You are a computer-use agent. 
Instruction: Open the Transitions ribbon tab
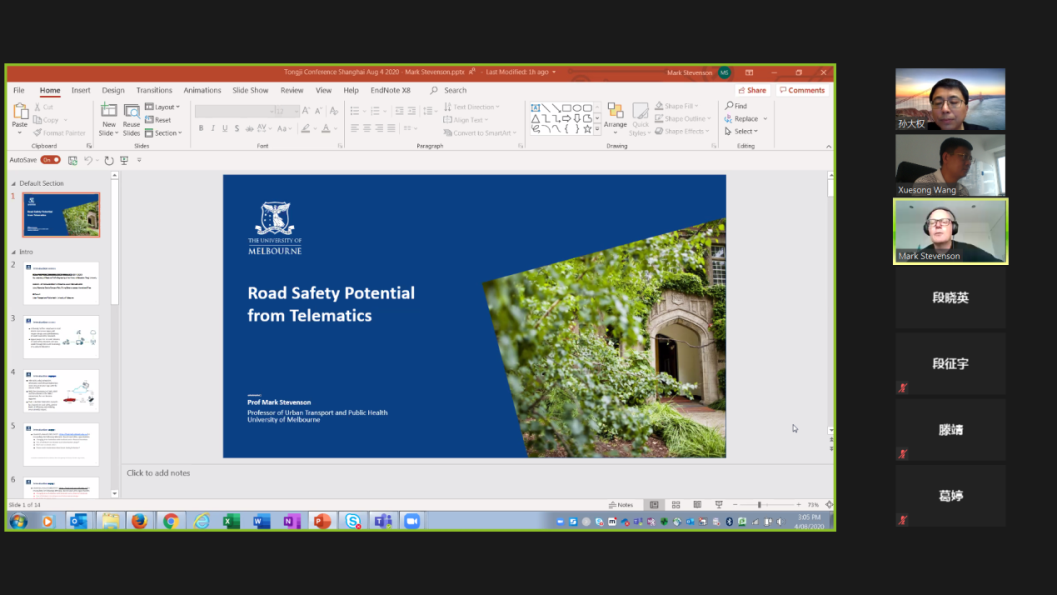[x=154, y=90]
